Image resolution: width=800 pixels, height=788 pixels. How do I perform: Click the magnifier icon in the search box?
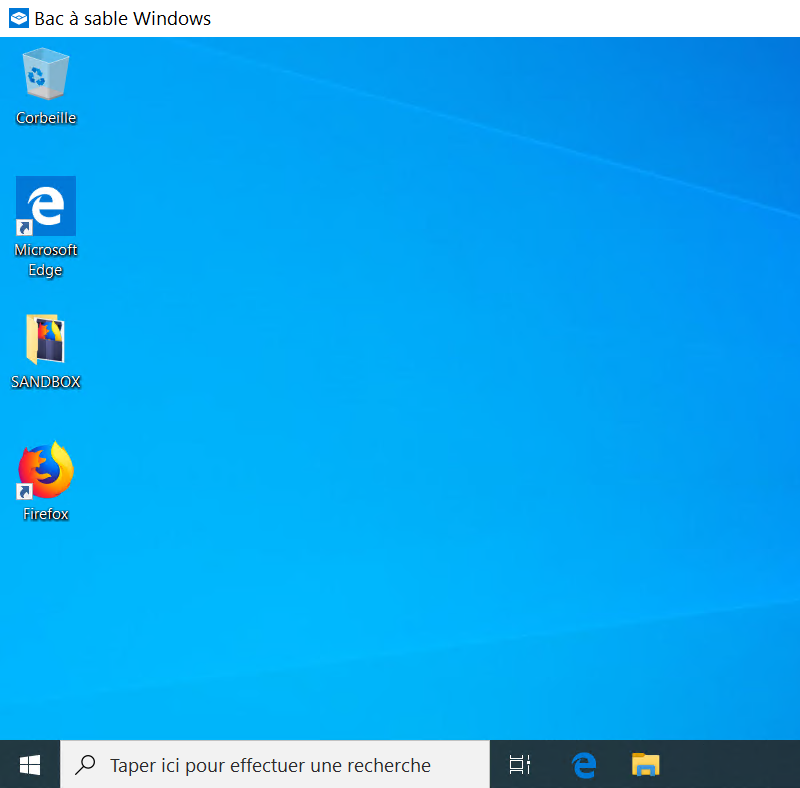[x=87, y=765]
